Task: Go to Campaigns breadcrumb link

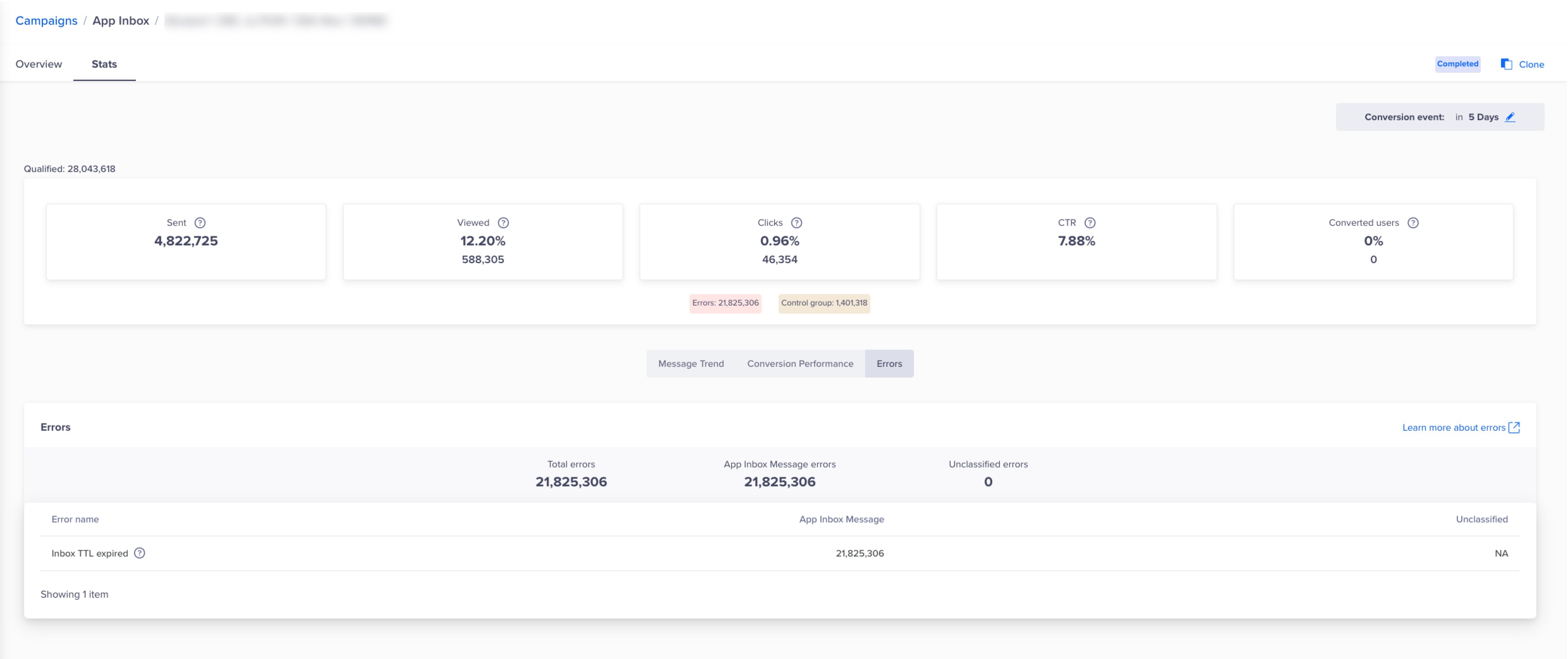Action: (46, 21)
